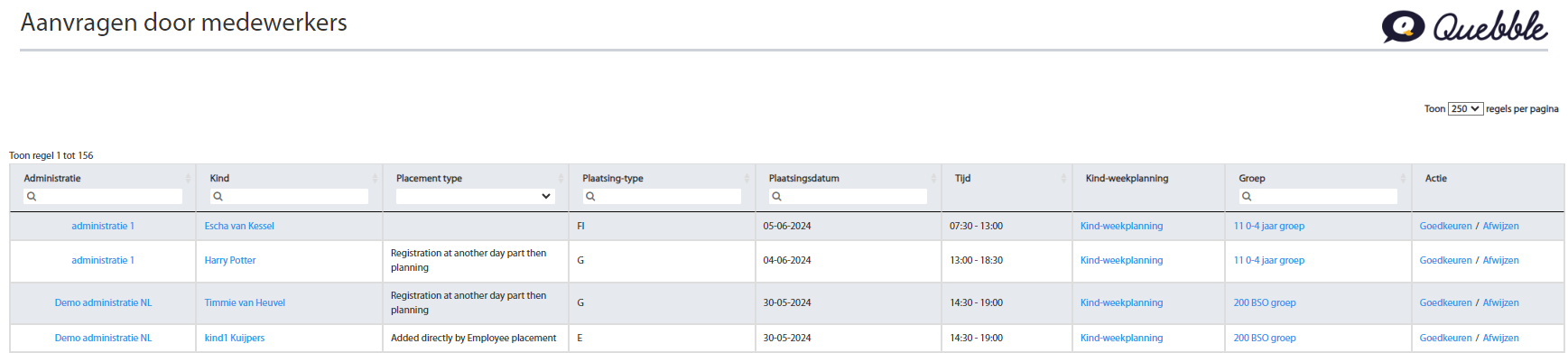The width and height of the screenshot is (1568, 353).
Task: Sort by Kind column arrows
Action: tap(375, 179)
